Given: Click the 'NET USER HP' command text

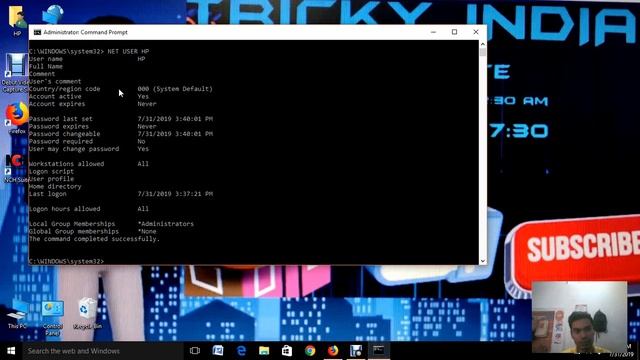Looking at the screenshot, I should (128, 51).
